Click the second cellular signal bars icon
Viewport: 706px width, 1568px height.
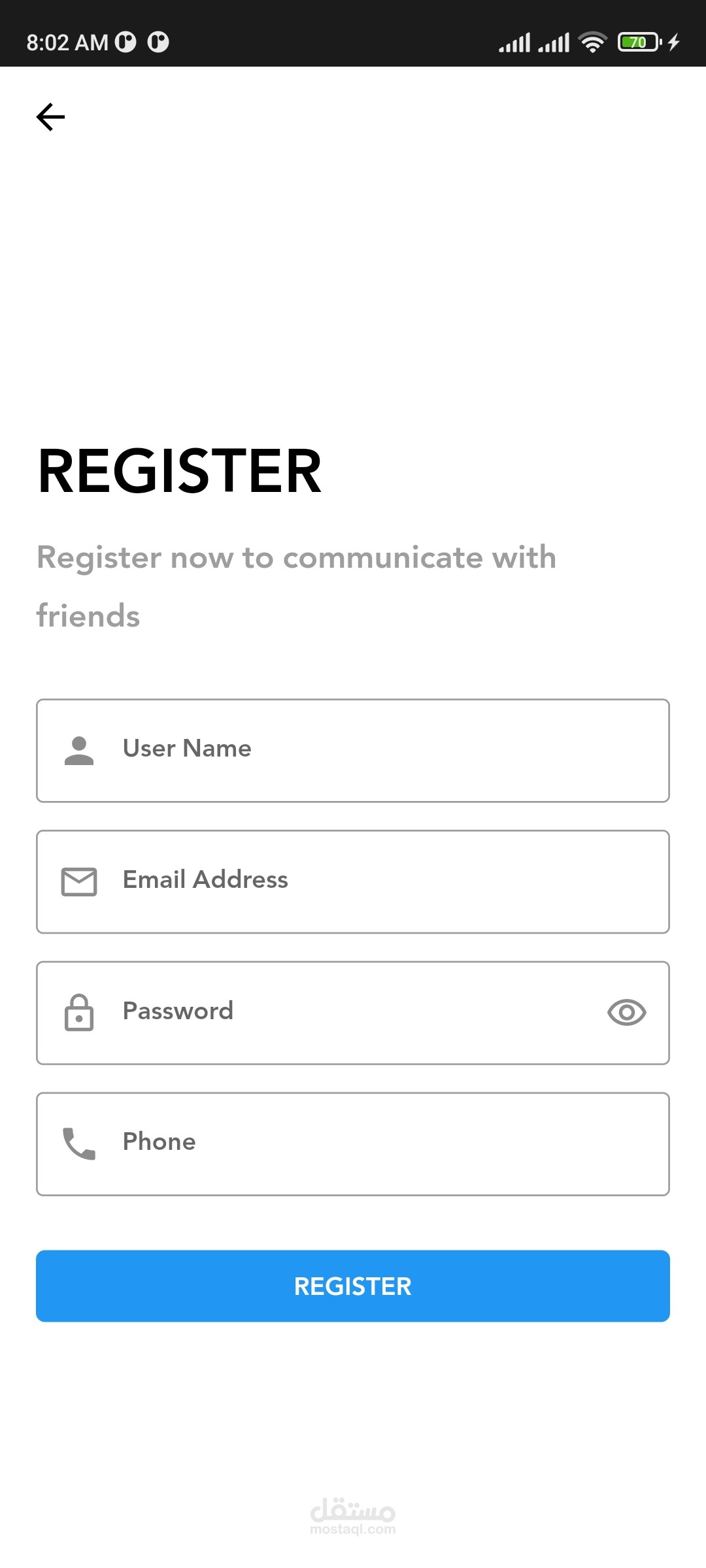point(554,43)
